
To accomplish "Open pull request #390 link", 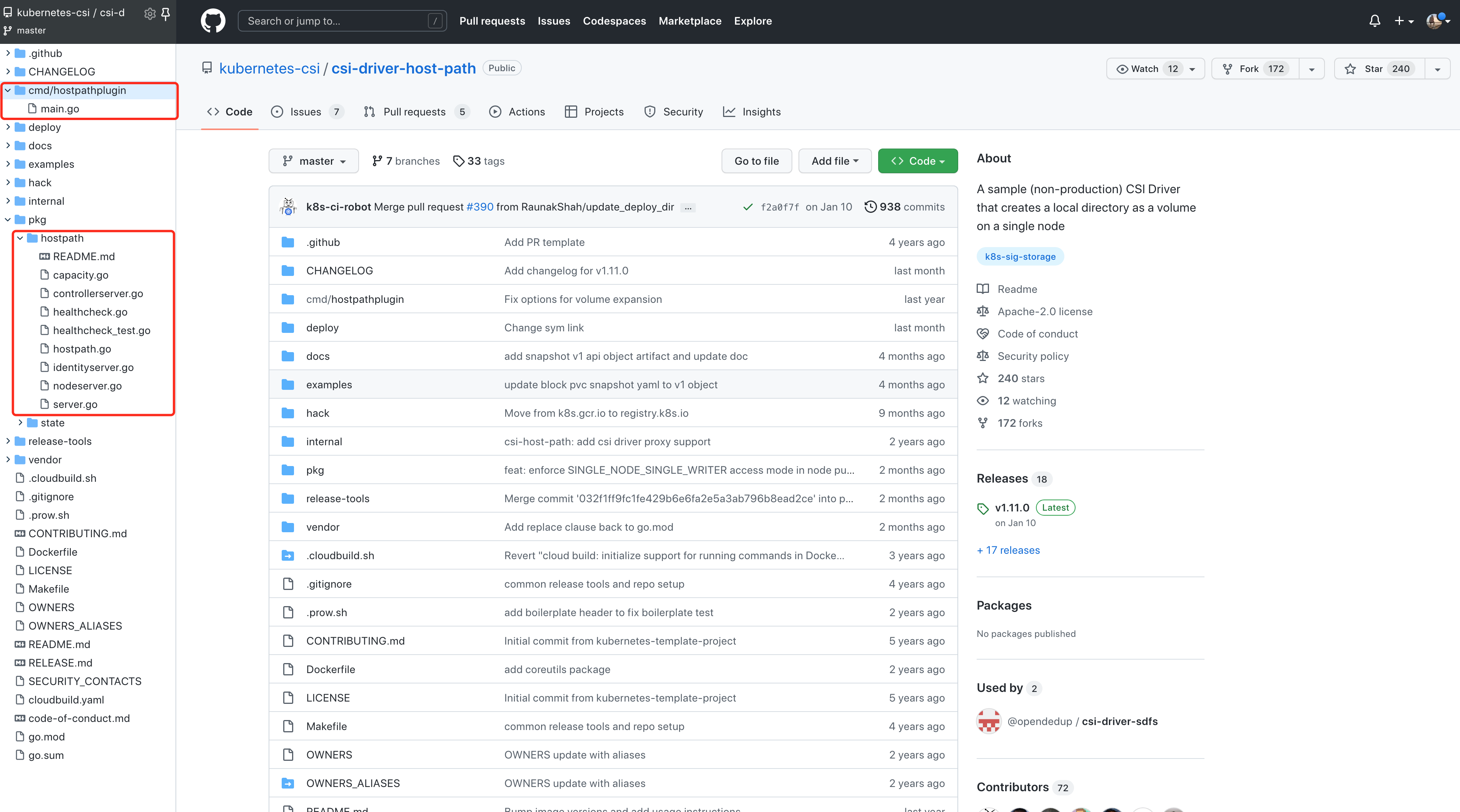I will 479,207.
